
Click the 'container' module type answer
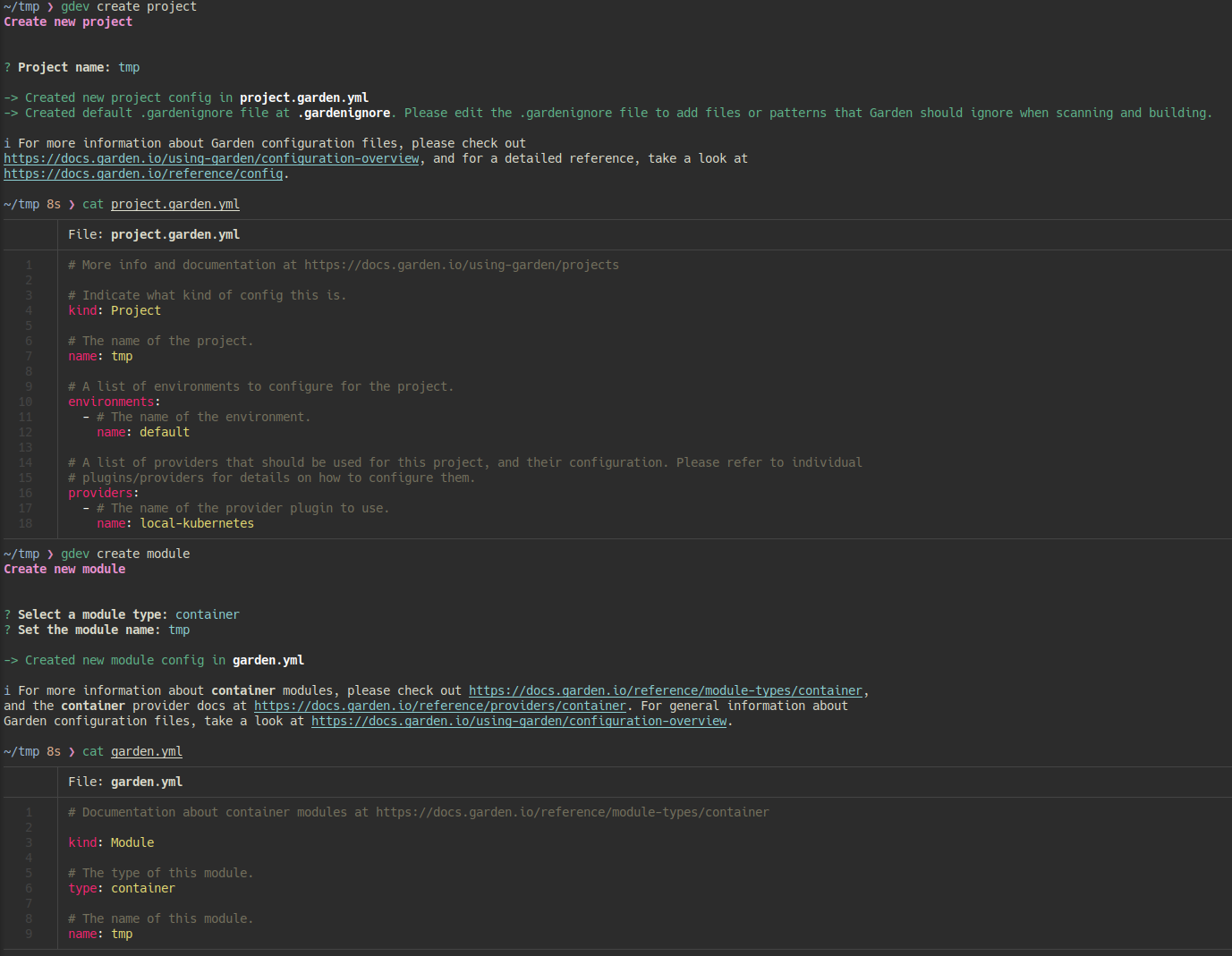coord(208,614)
